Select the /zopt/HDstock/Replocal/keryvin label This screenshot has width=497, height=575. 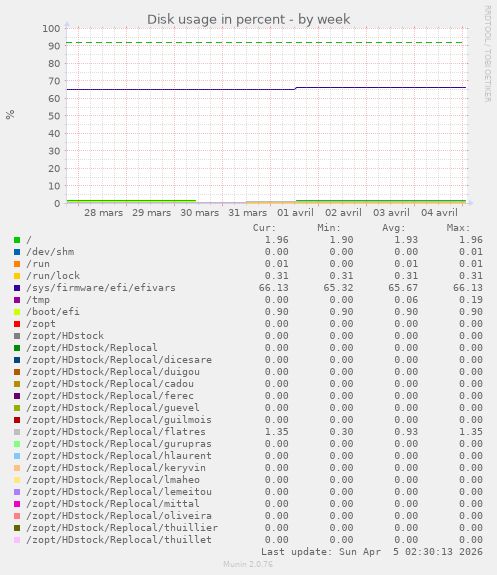[116, 468]
